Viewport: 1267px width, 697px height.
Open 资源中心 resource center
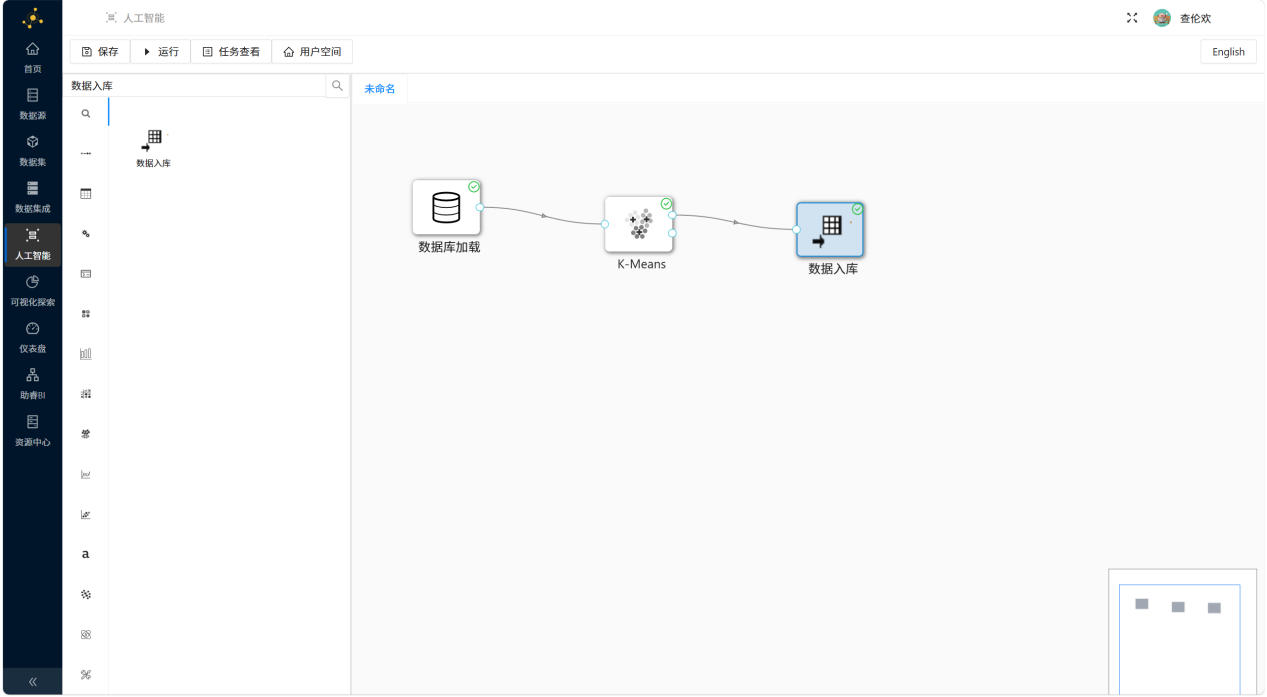(32, 430)
